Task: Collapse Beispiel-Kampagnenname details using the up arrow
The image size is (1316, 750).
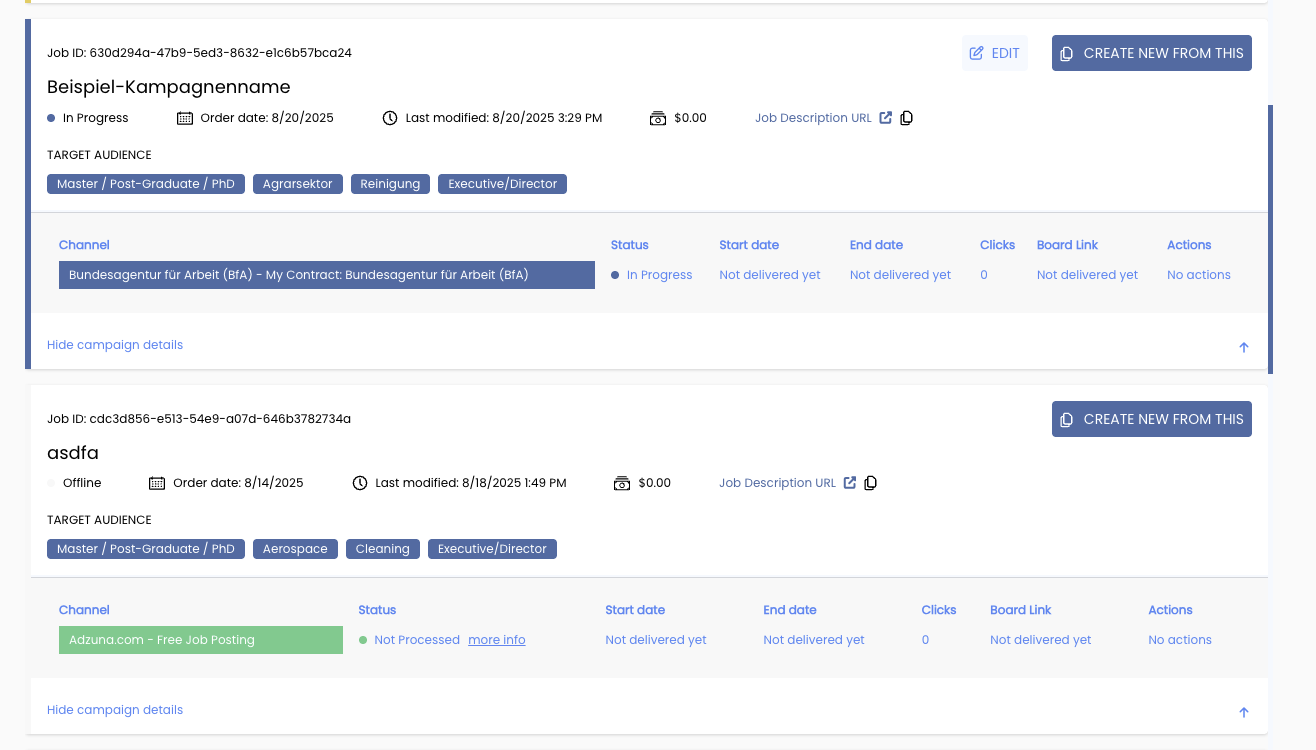Action: click(1244, 347)
